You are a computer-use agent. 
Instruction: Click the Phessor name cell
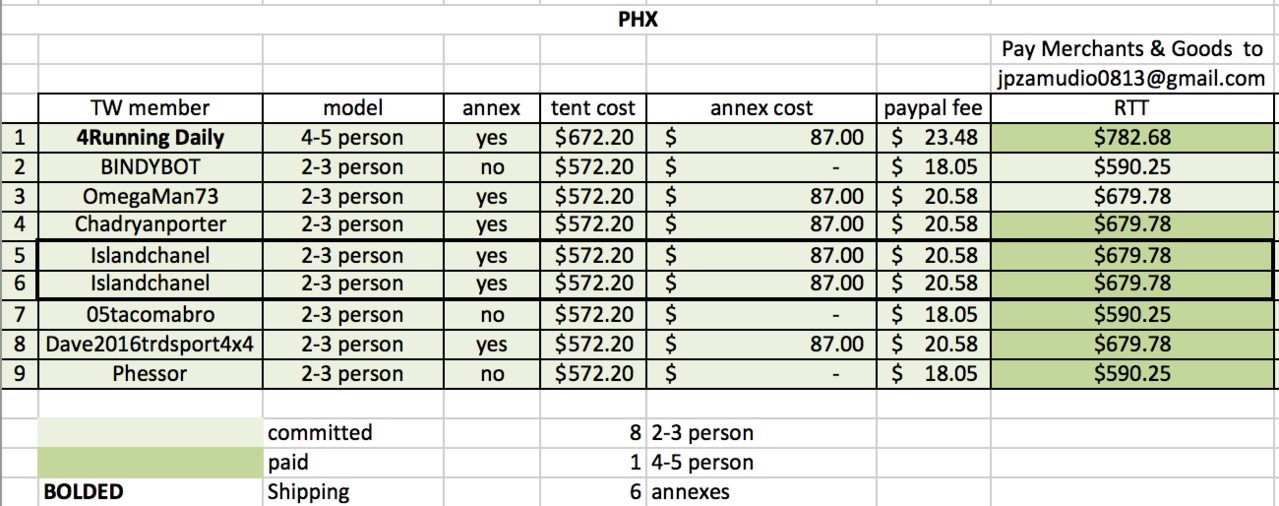pos(150,374)
